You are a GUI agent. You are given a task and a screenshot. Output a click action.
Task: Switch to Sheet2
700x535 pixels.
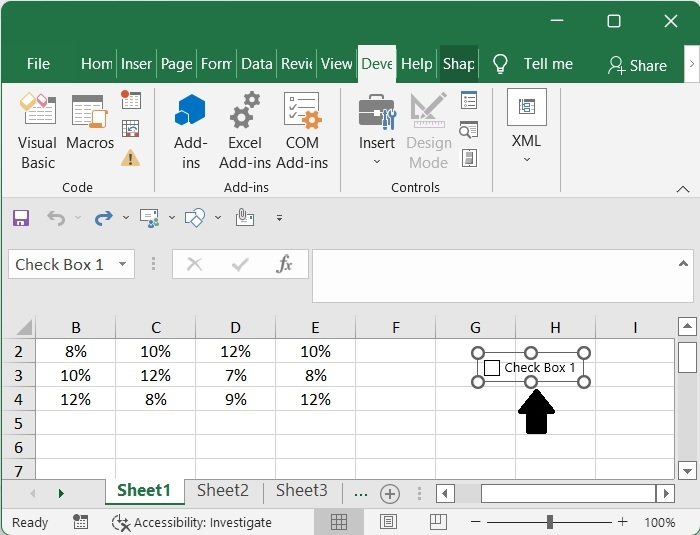click(223, 490)
